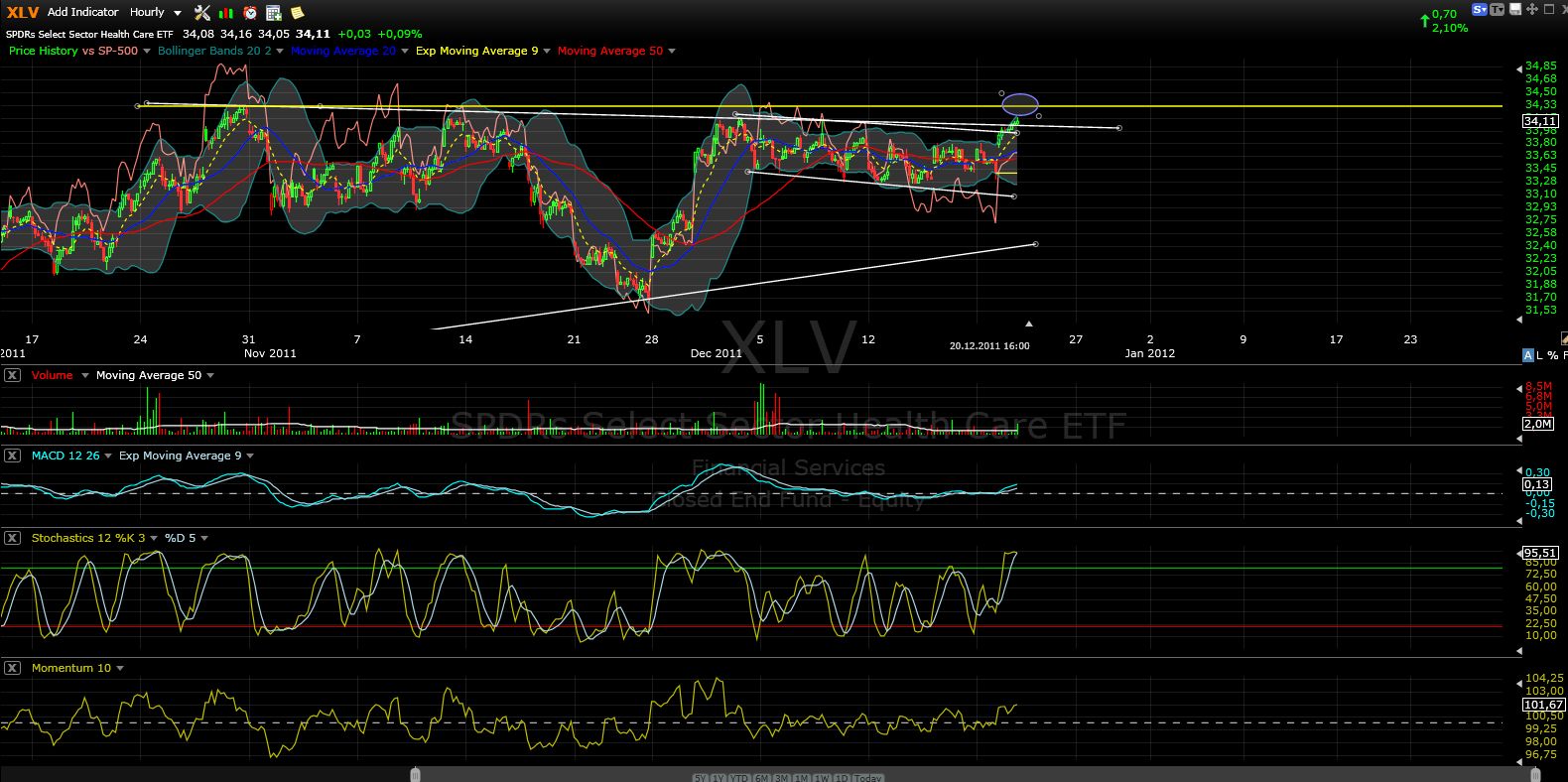Screen dimensions: 1568x782
Task: Click the four-arrow move icon
Action: [1532, 9]
